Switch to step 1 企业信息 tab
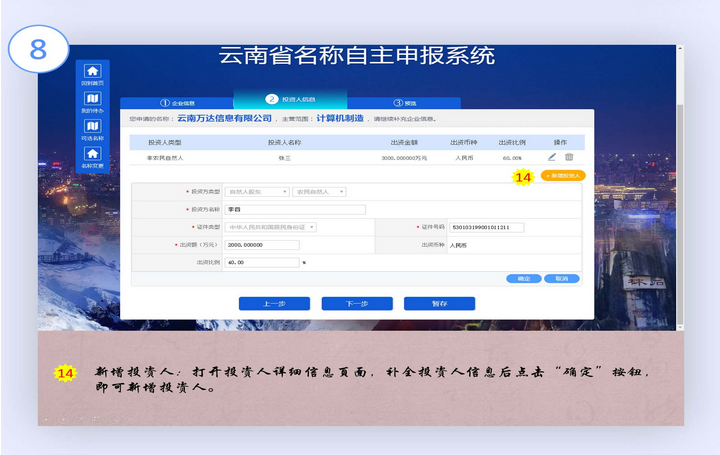This screenshot has height=455, width=720. coord(177,102)
